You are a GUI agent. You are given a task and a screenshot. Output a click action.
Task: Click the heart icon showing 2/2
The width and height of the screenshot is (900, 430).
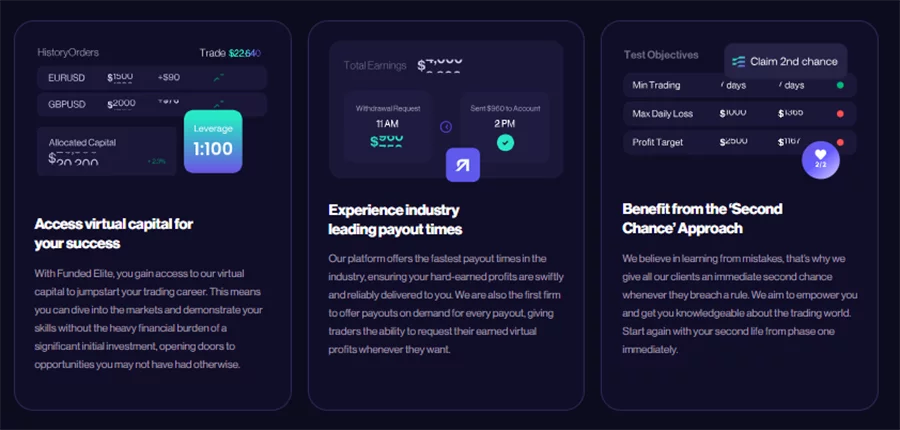(820, 160)
